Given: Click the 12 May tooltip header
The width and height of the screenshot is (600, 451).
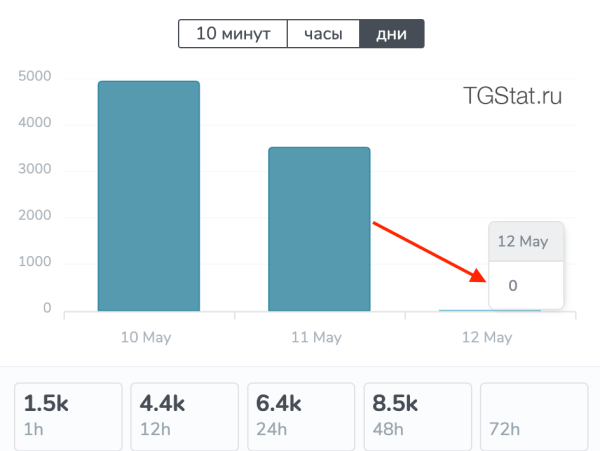Looking at the screenshot, I should pyautogui.click(x=524, y=241).
